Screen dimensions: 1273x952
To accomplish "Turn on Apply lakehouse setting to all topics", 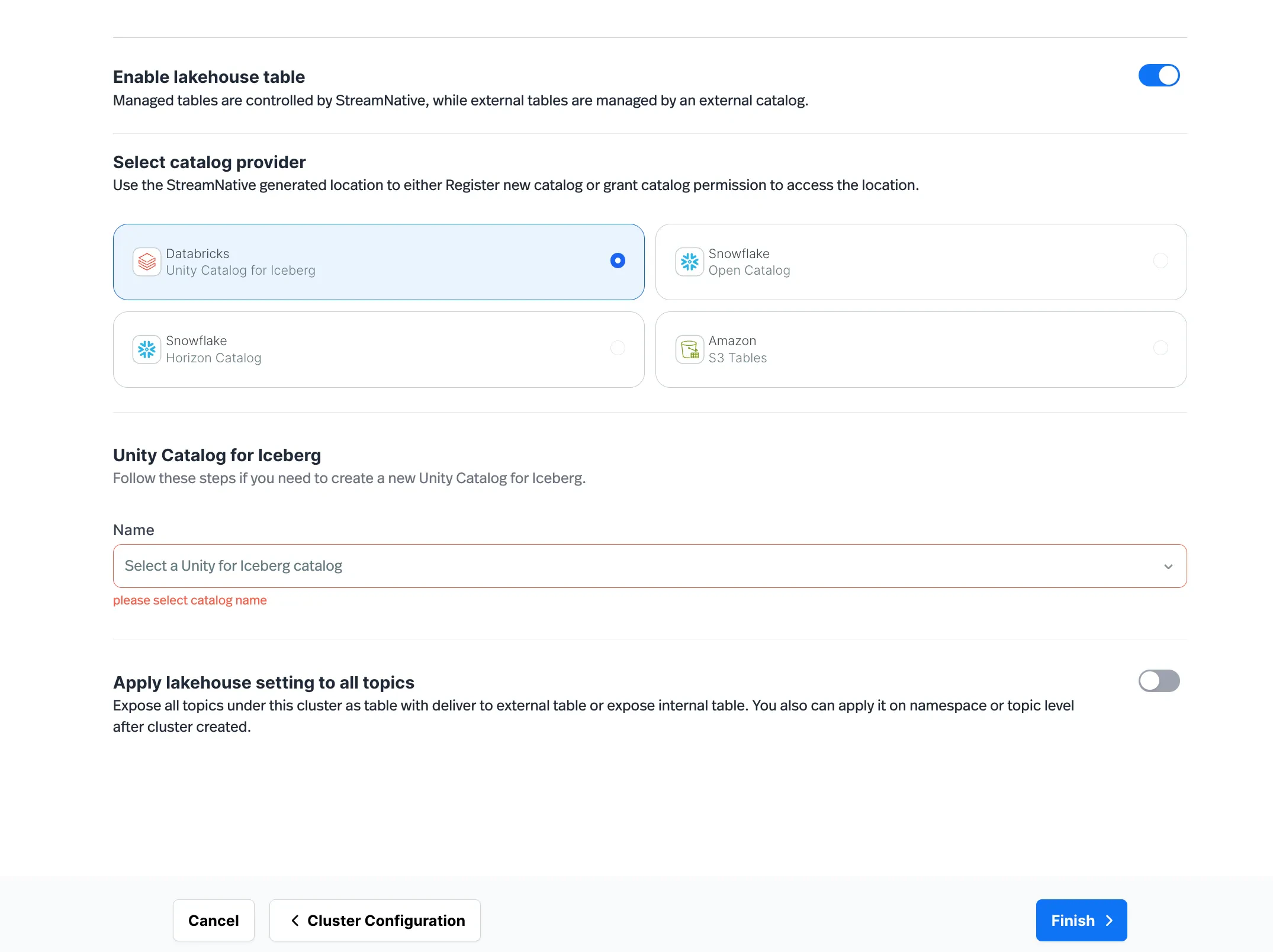I will 1159,681.
